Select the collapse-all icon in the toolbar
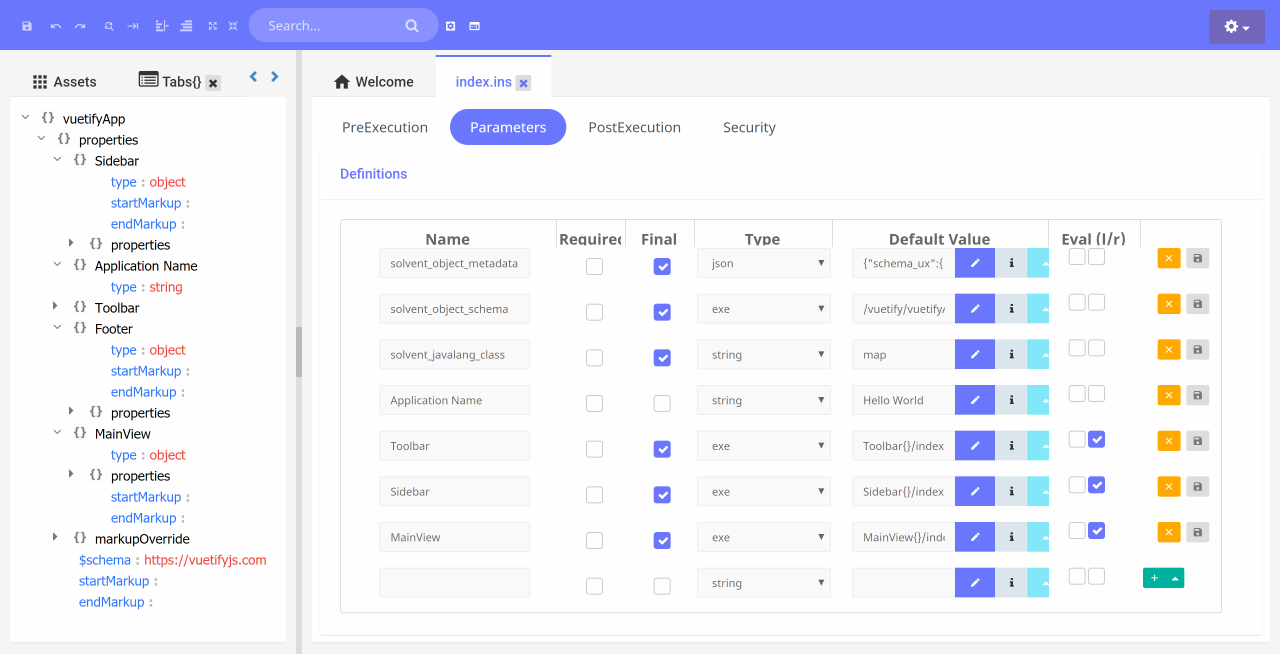Screen dimensions: 1280x654 pyautogui.click(x=232, y=25)
